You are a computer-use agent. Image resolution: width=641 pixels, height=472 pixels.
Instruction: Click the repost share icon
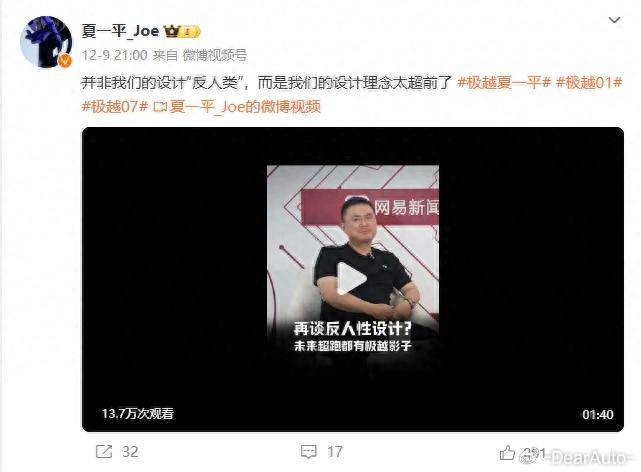pyautogui.click(x=104, y=452)
